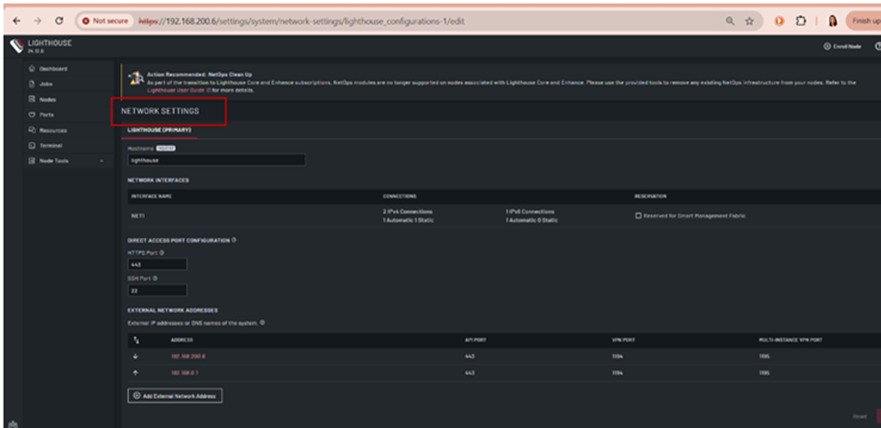Click the SSH Port field
881x428 pixels.
(x=157, y=290)
